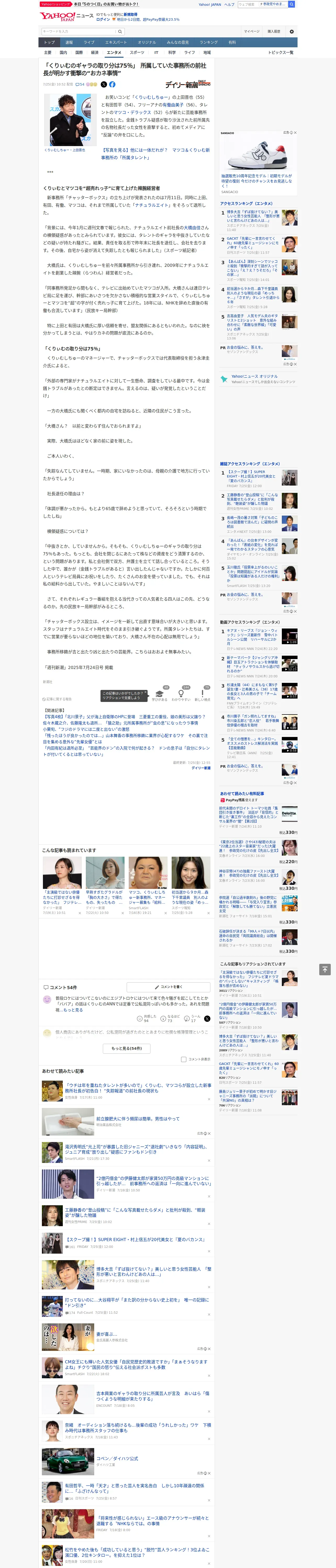Open 'コペン／ダイハツ公式' ad link
This screenshot has width=336, height=1568.
pyautogui.click(x=117, y=1459)
